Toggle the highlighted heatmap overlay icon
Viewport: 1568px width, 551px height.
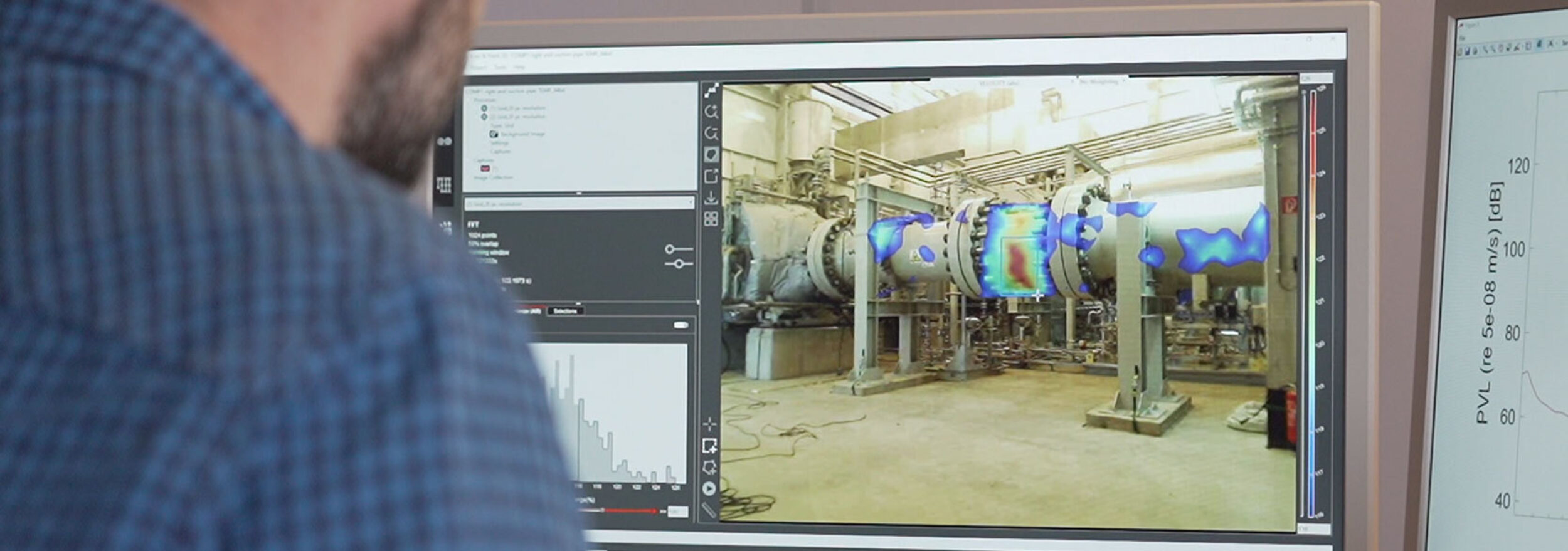[711, 155]
